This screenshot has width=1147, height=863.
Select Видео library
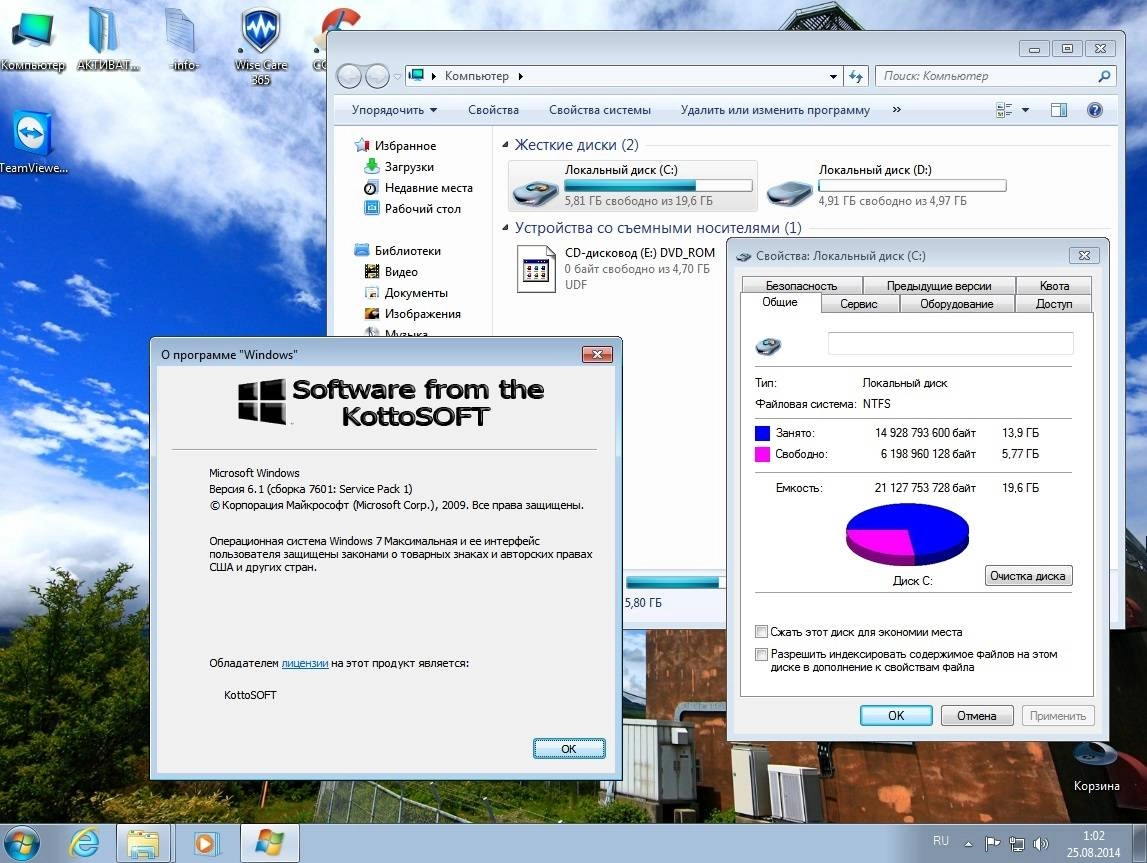[x=391, y=271]
